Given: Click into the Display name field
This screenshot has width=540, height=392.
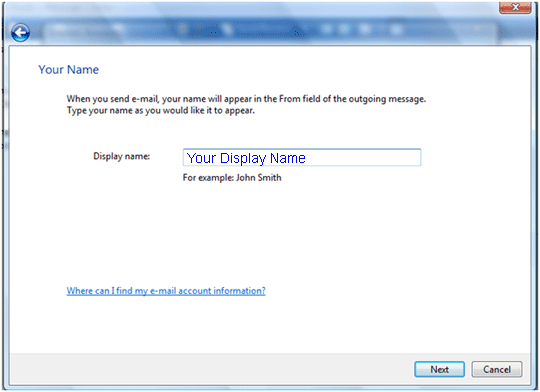Looking at the screenshot, I should coord(302,157).
